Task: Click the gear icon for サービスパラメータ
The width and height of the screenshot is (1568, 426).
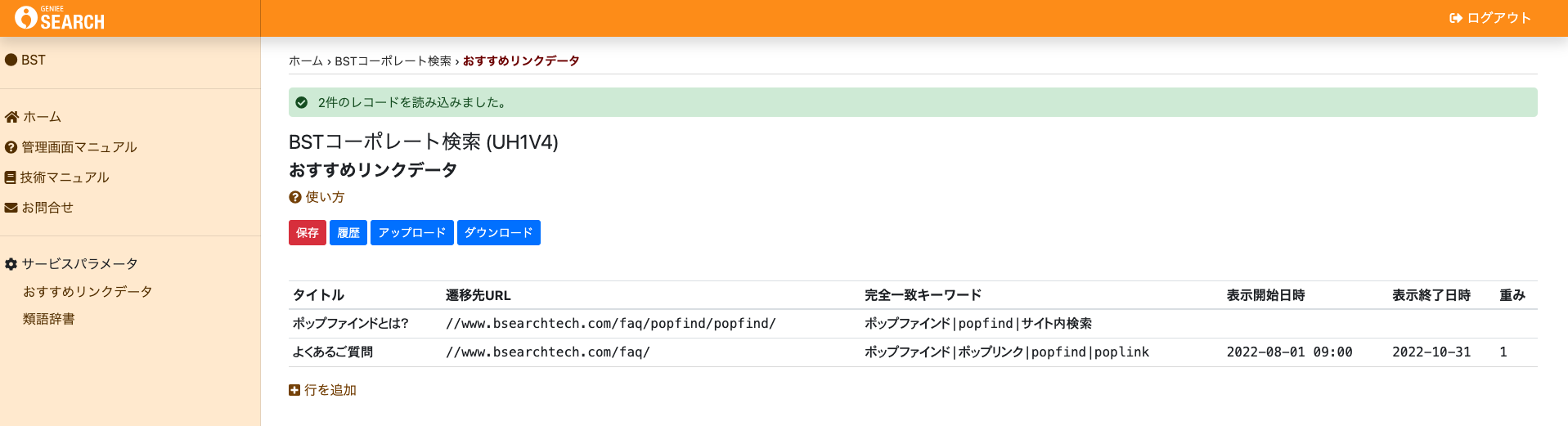Action: [x=11, y=264]
